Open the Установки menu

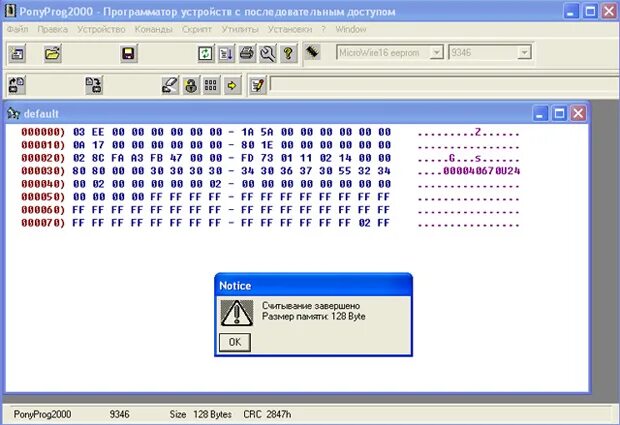pyautogui.click(x=290, y=29)
